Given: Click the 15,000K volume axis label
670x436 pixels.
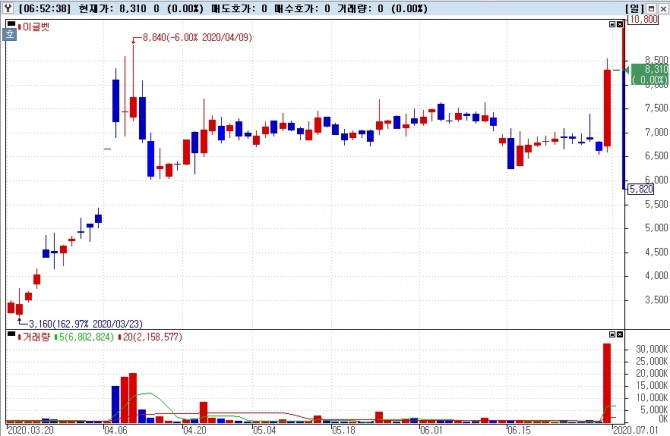Looking at the screenshot, I should click(x=652, y=385).
